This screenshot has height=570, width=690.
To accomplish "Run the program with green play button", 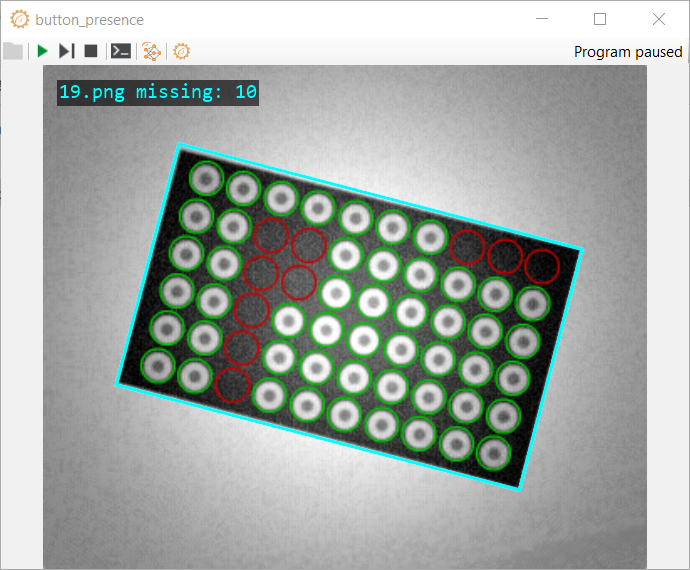I will (42, 51).
